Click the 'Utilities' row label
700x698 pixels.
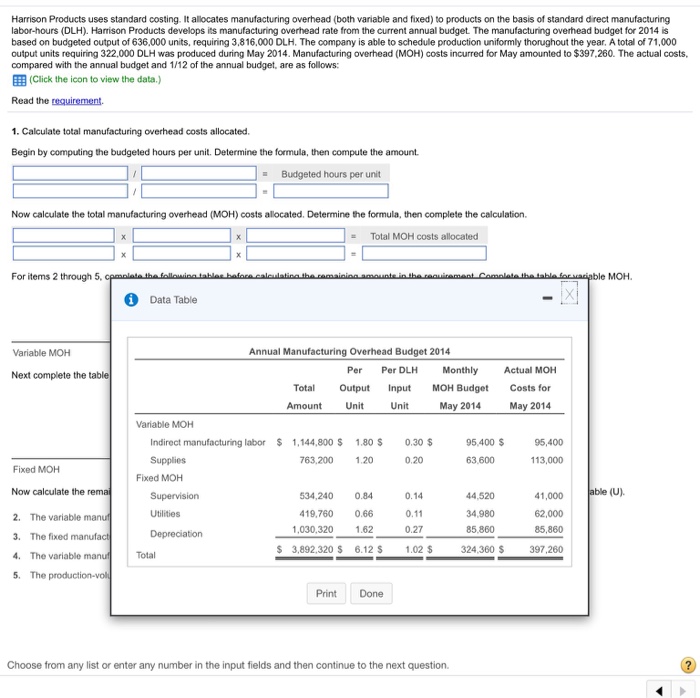pyautogui.click(x=165, y=514)
